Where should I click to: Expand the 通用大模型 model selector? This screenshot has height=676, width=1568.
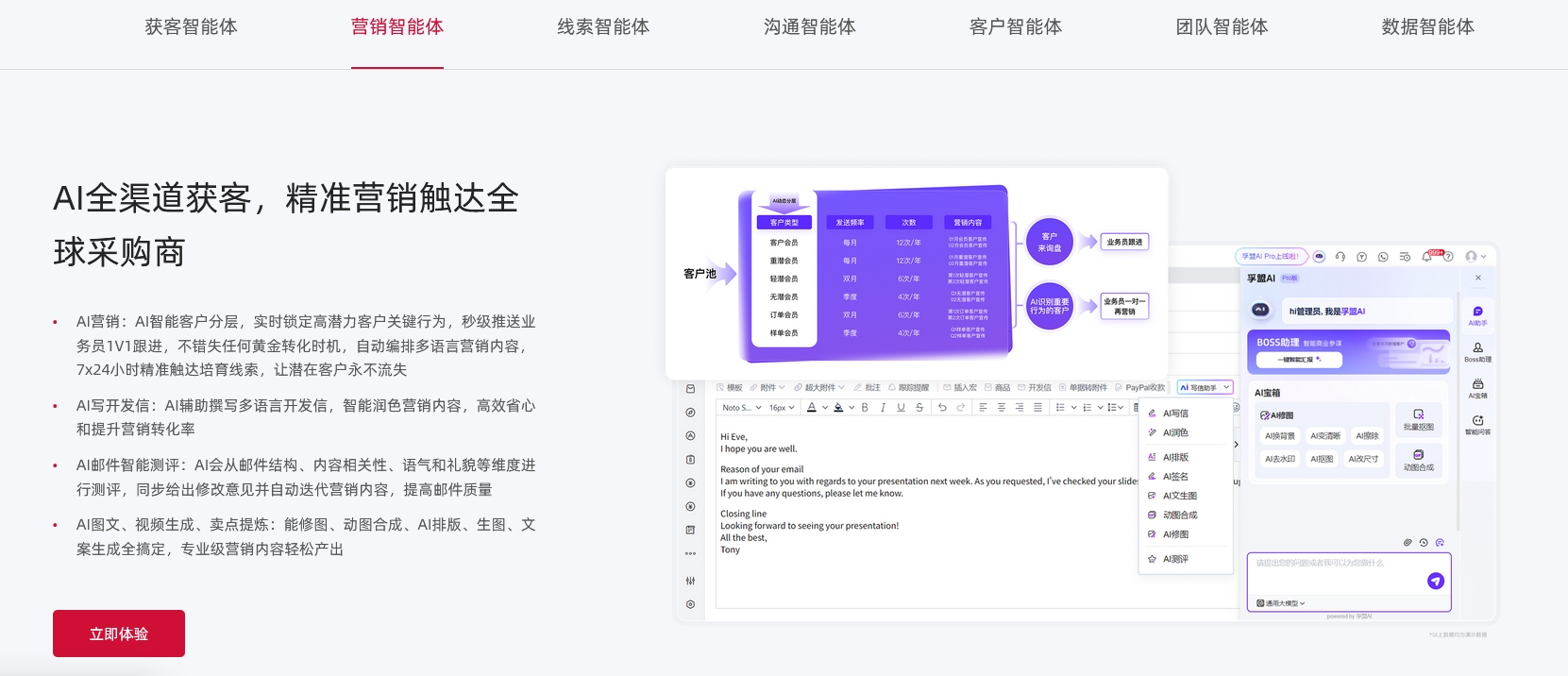coord(1281,603)
